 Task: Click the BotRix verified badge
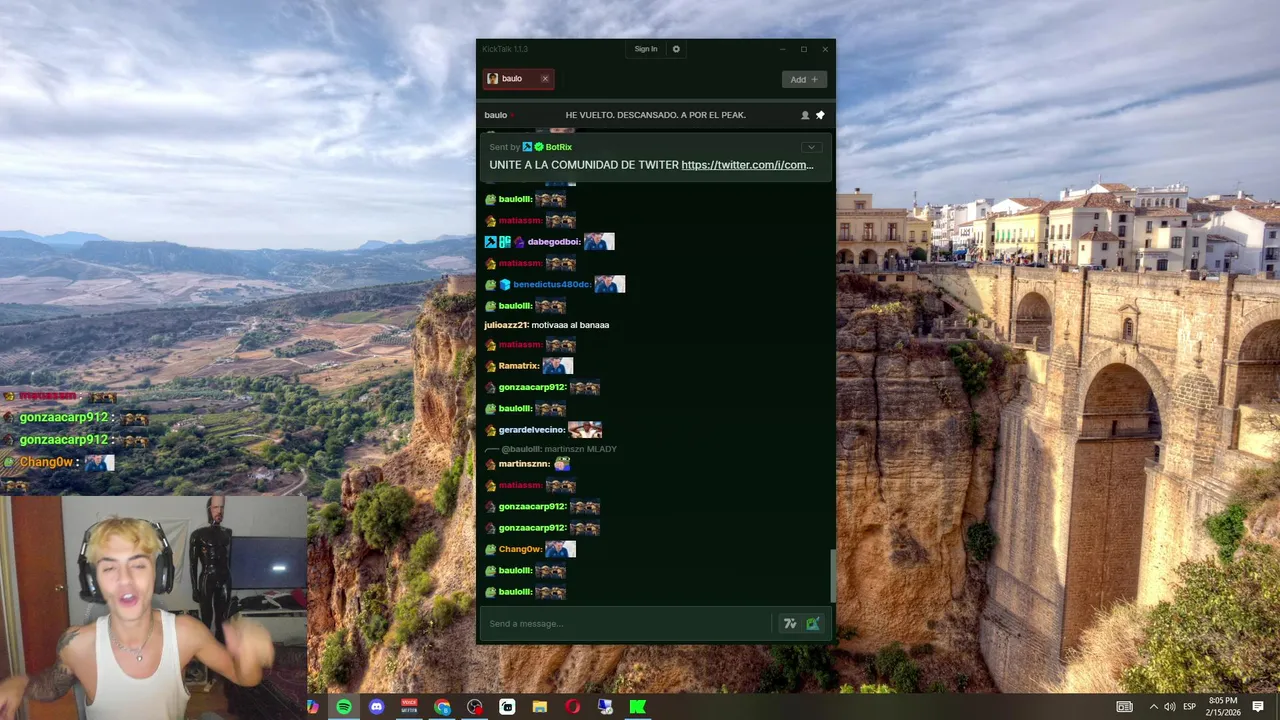pos(539,147)
